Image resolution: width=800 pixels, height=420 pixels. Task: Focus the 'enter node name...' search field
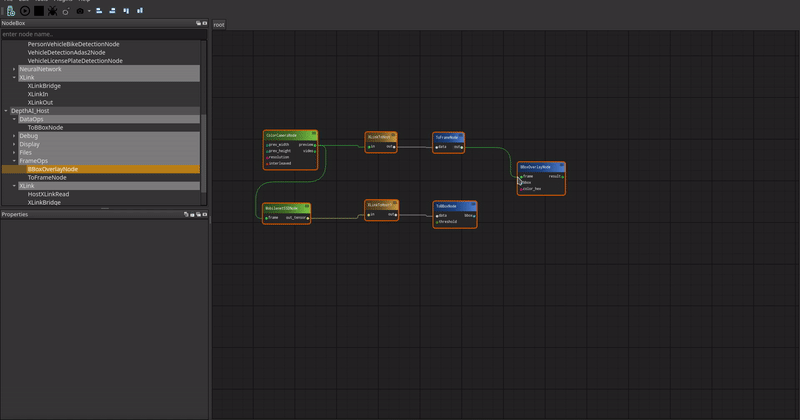pos(104,34)
